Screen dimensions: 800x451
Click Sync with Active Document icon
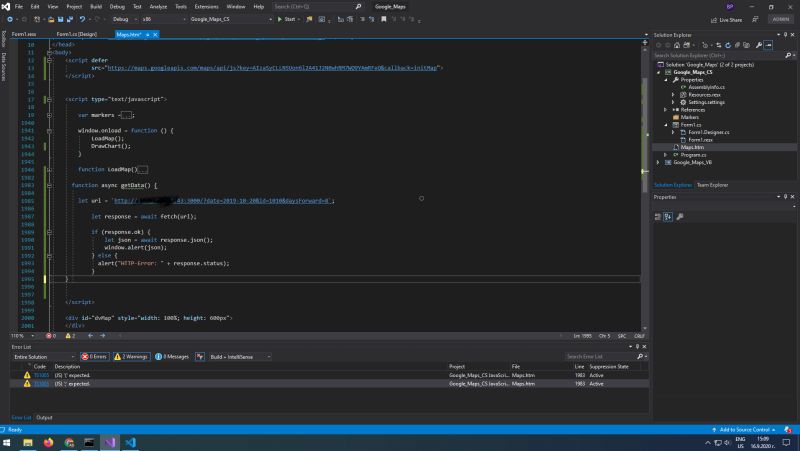pos(718,45)
